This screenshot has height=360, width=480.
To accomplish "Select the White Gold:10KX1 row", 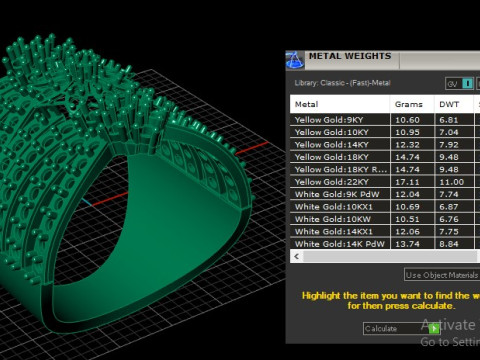I will pos(385,207).
